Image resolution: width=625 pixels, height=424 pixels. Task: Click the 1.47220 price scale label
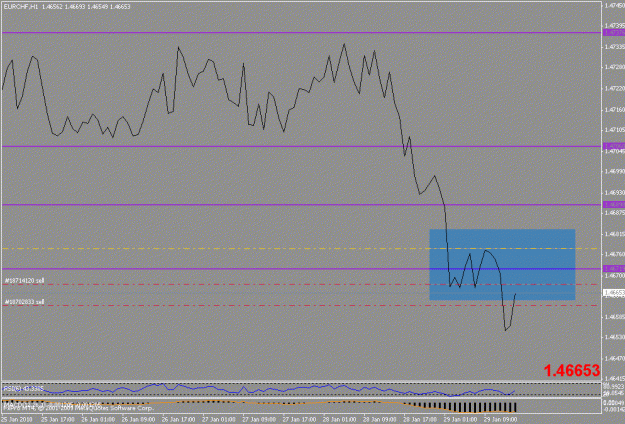(615, 88)
